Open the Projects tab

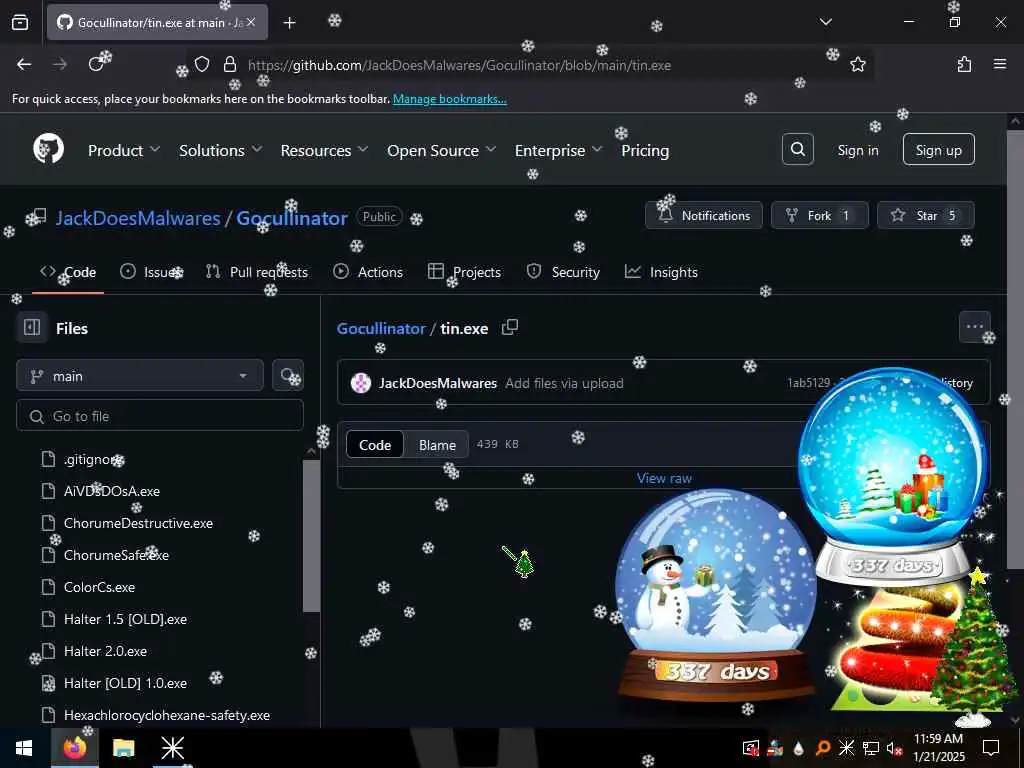tap(464, 272)
